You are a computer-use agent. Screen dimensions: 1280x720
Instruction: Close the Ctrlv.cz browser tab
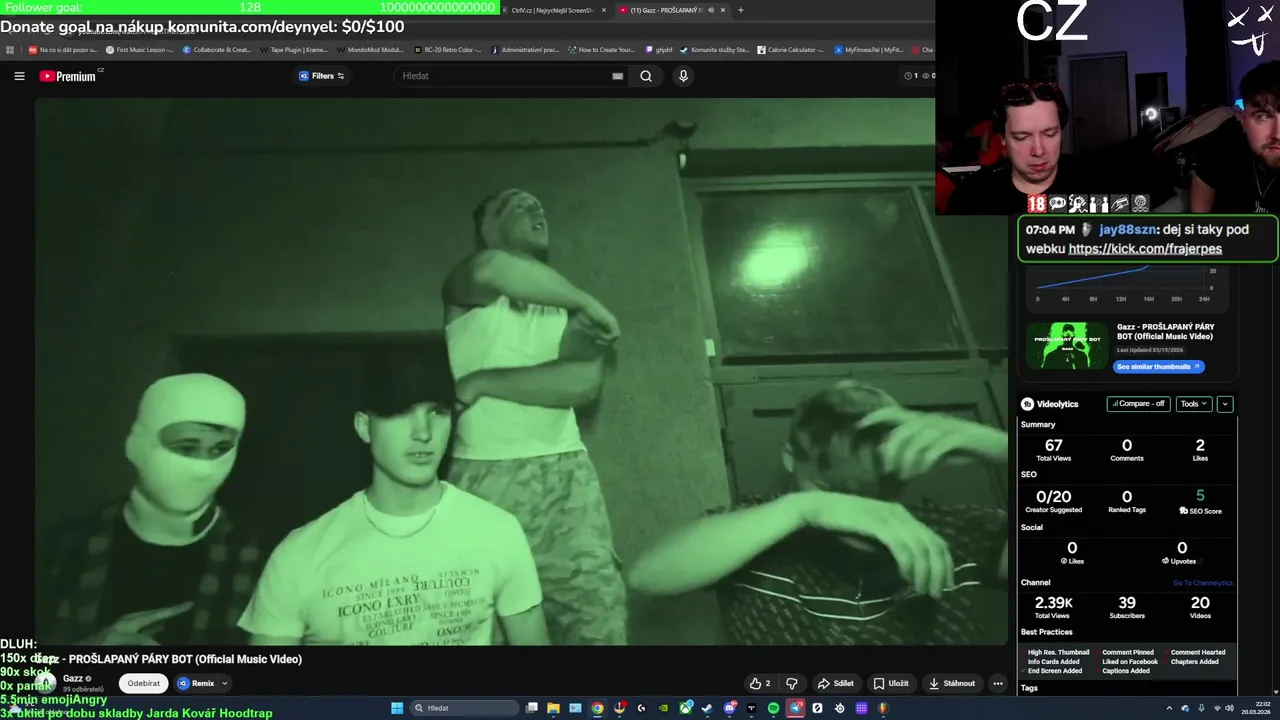pyautogui.click(x=604, y=10)
